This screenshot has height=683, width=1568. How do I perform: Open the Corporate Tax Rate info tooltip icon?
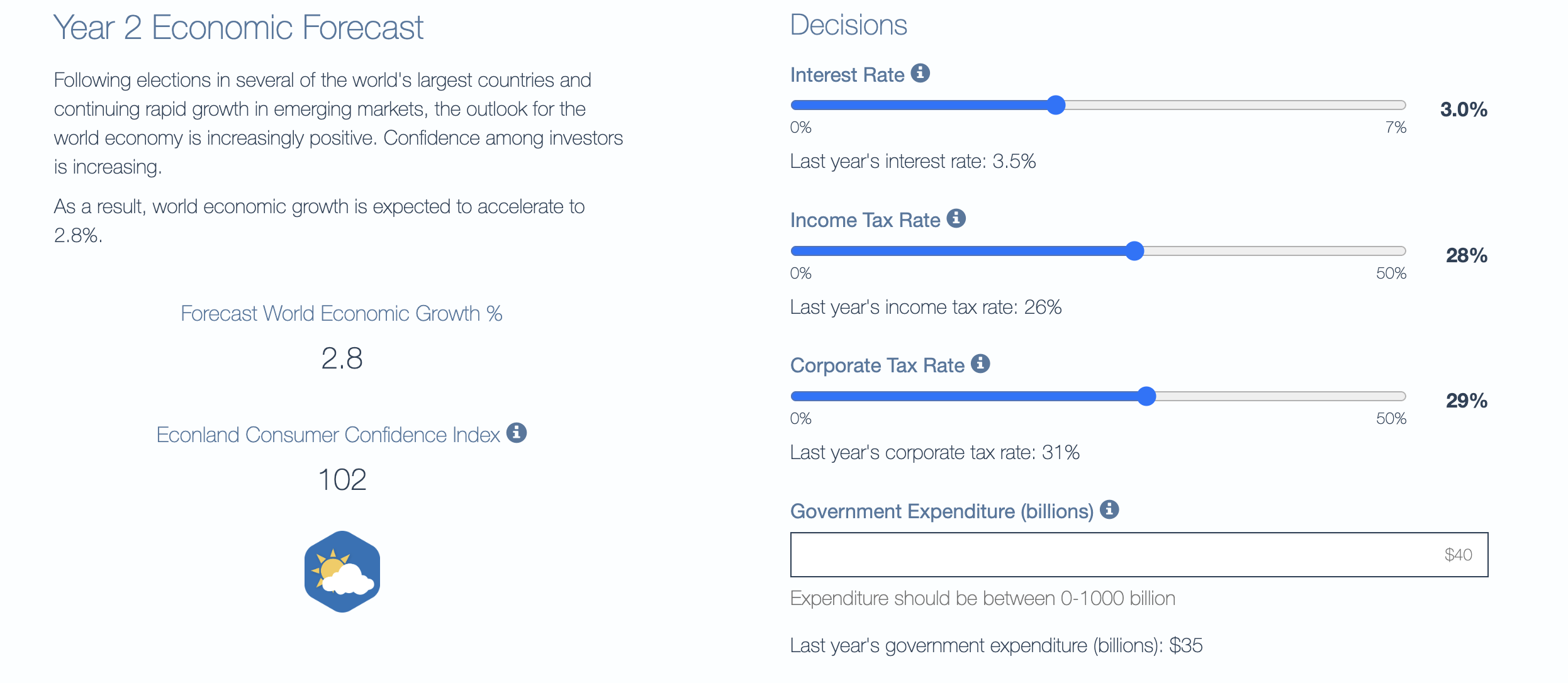click(980, 364)
